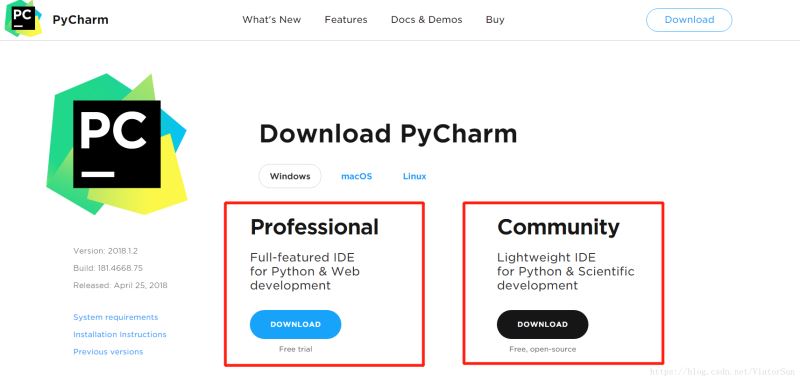Image resolution: width=800 pixels, height=381 pixels.
Task: Click the Build: 181.4668.75 text
Action: coord(108,268)
